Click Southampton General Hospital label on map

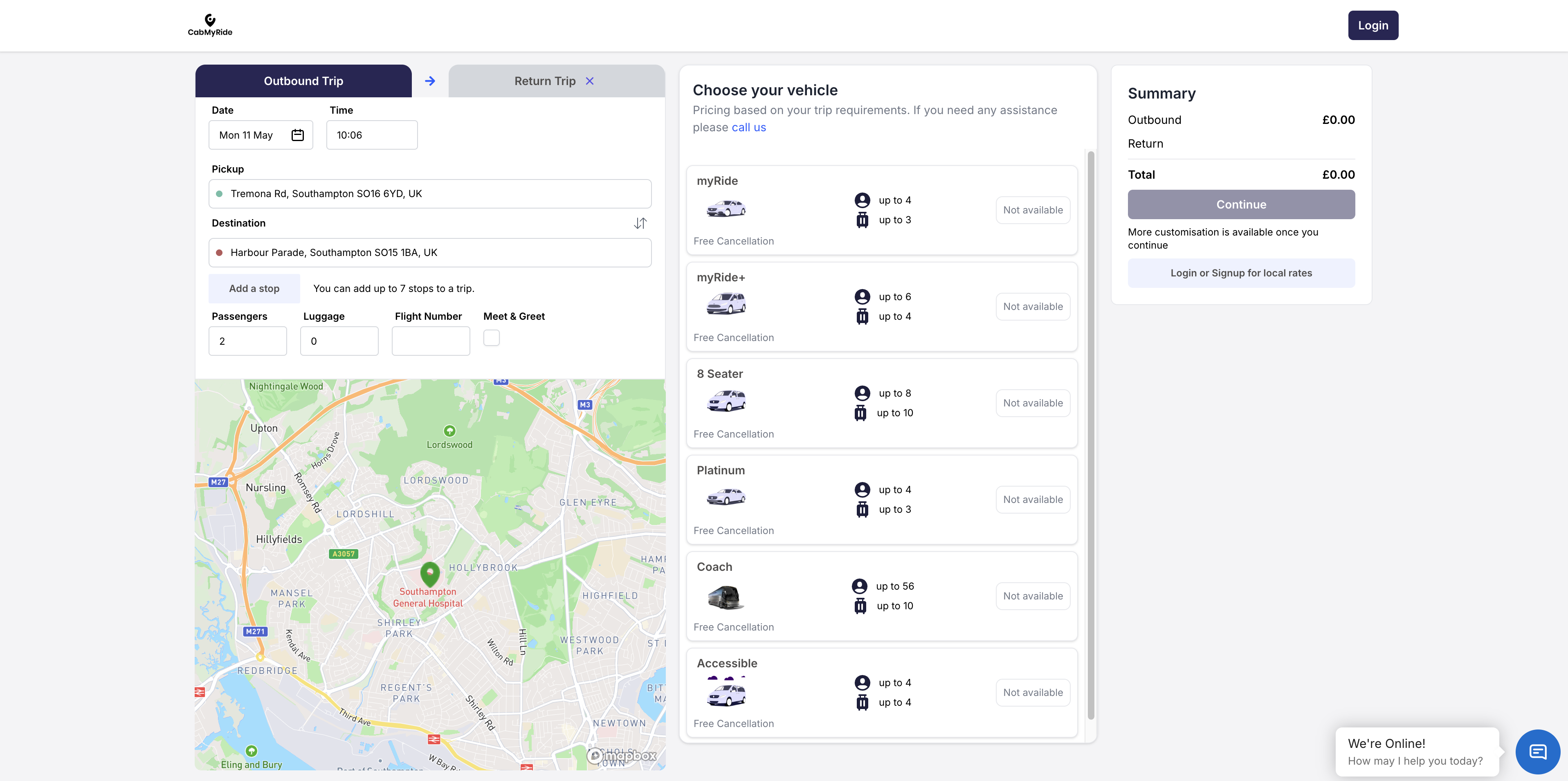coord(428,597)
